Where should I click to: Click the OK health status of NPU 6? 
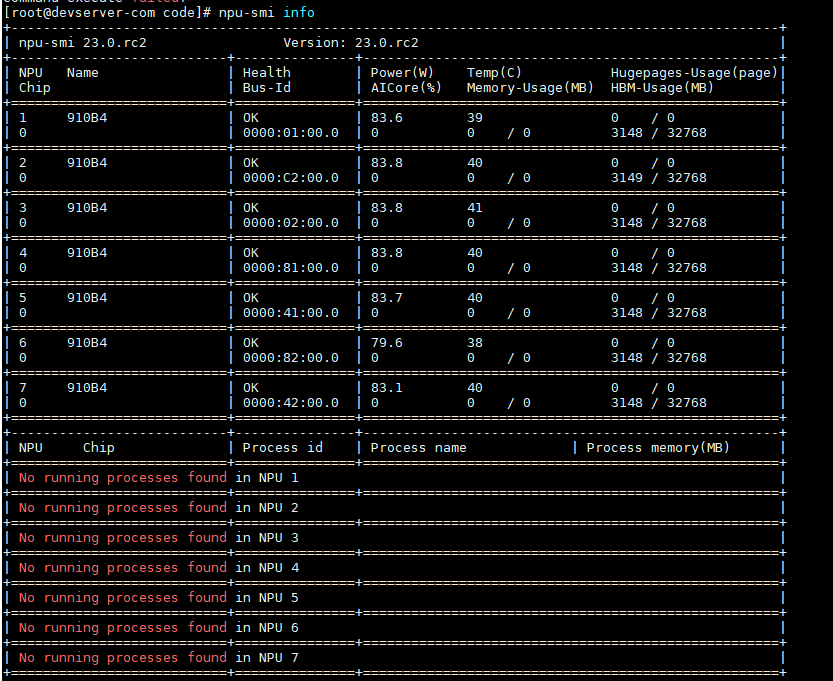(251, 343)
